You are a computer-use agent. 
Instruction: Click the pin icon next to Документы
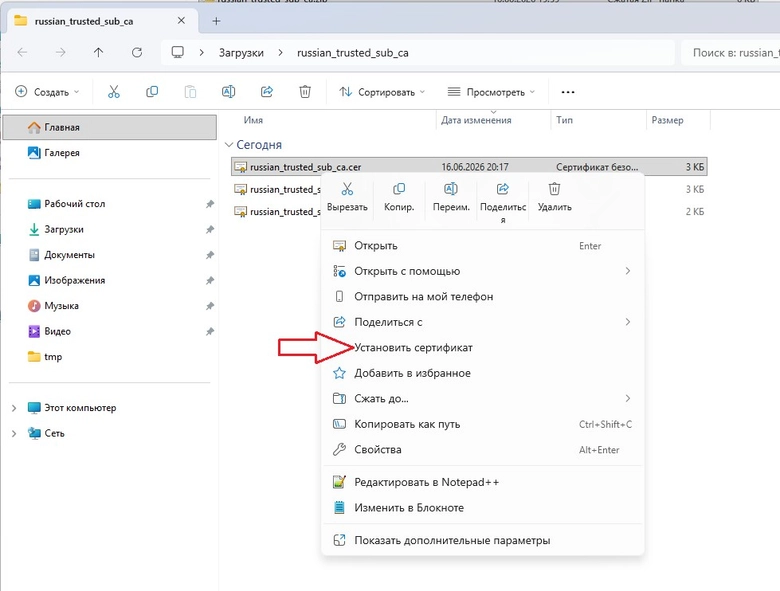(210, 255)
